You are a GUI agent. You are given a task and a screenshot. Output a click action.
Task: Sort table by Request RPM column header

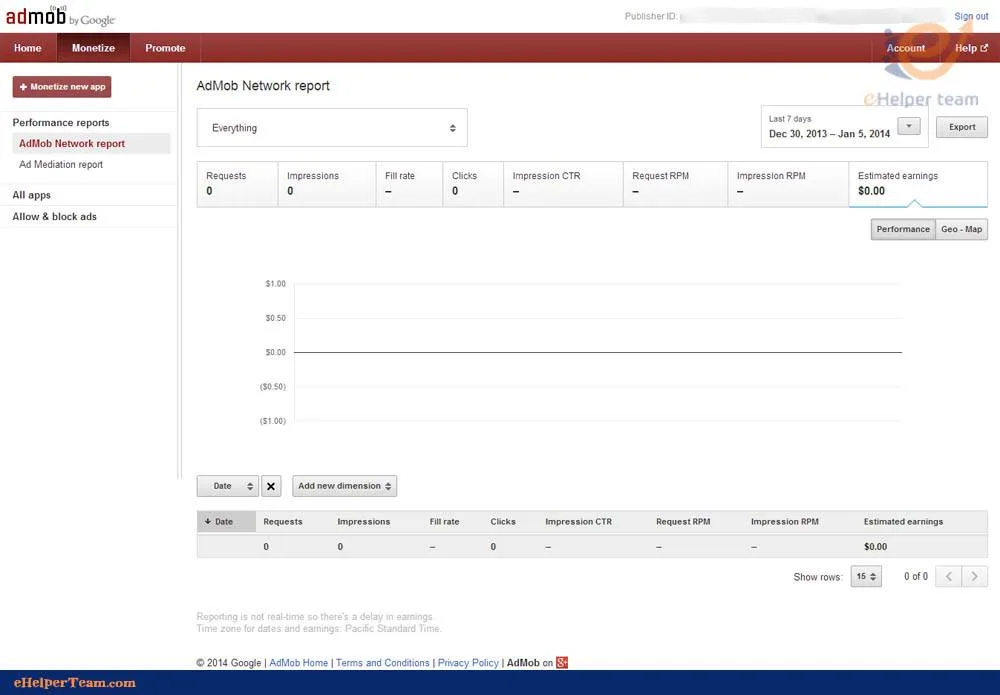683,522
